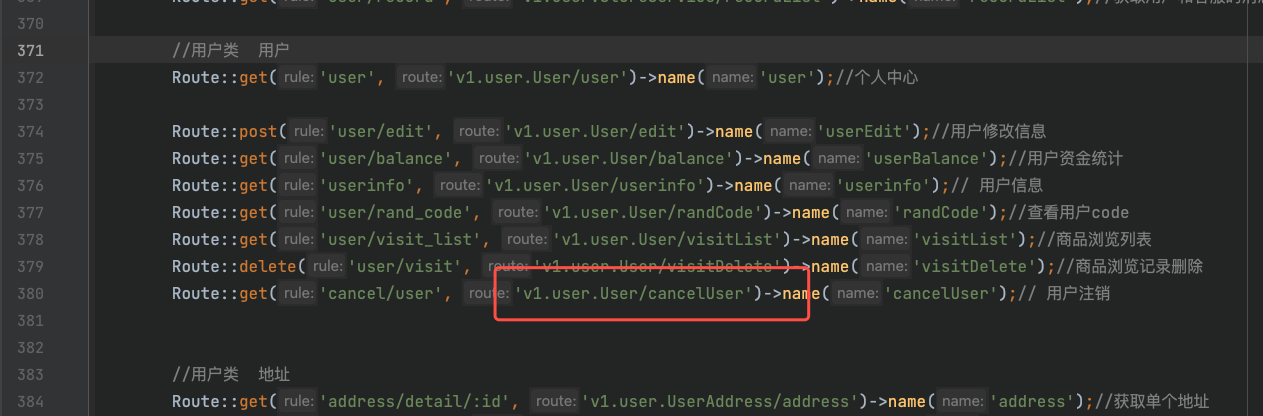The width and height of the screenshot is (1263, 416).
Task: Click Route::post on line 374
Action: pos(225,131)
